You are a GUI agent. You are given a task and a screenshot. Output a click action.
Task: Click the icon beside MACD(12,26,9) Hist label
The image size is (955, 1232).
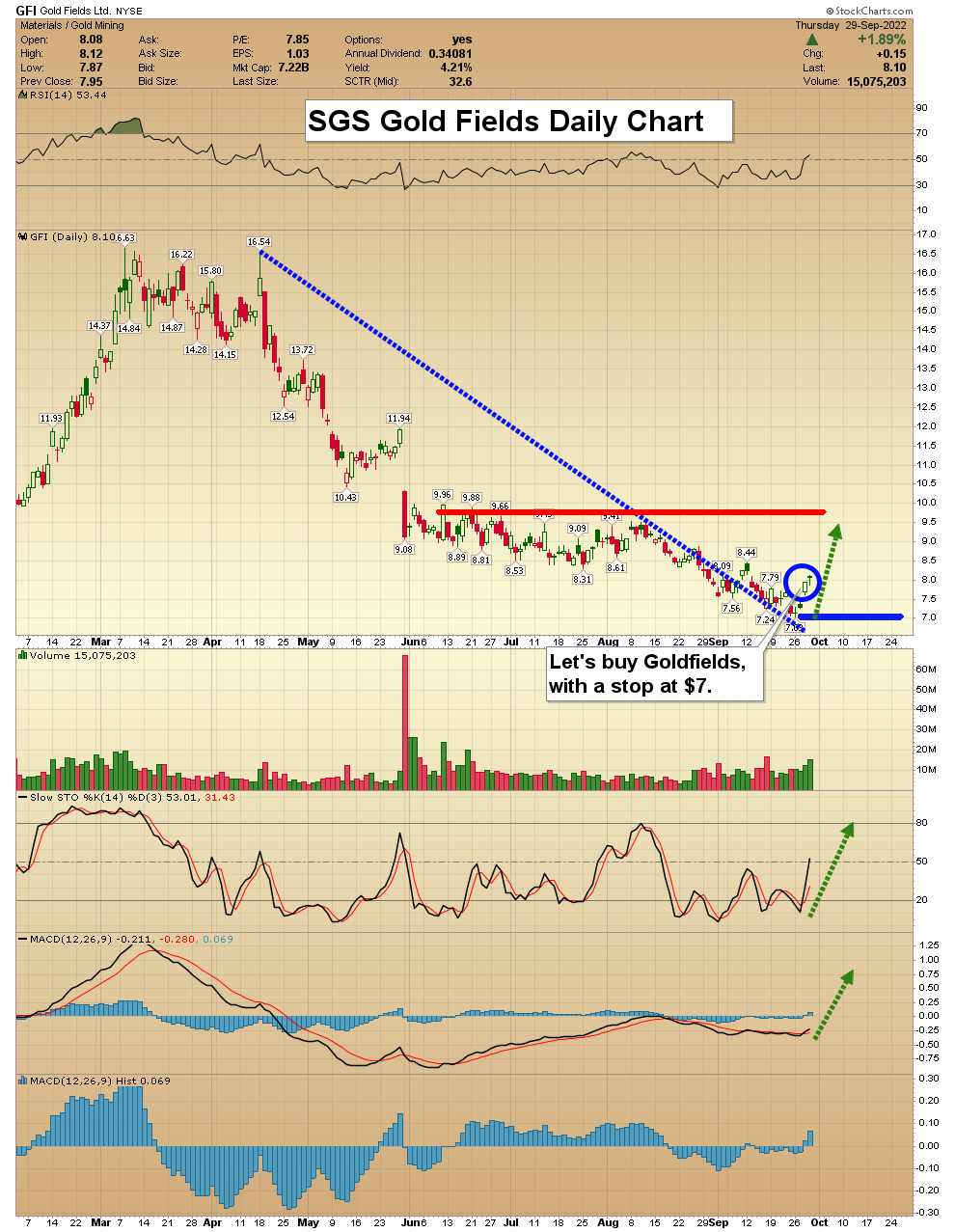coord(23,1081)
